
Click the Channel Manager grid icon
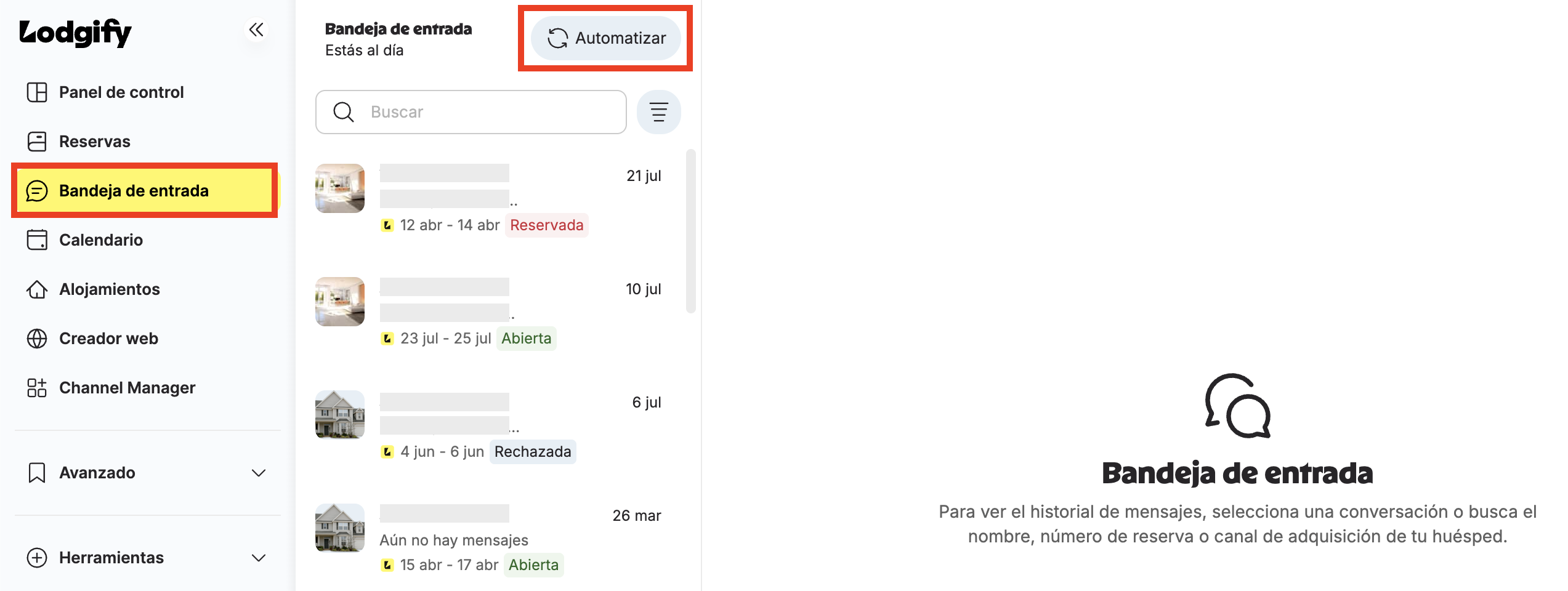[x=37, y=388]
